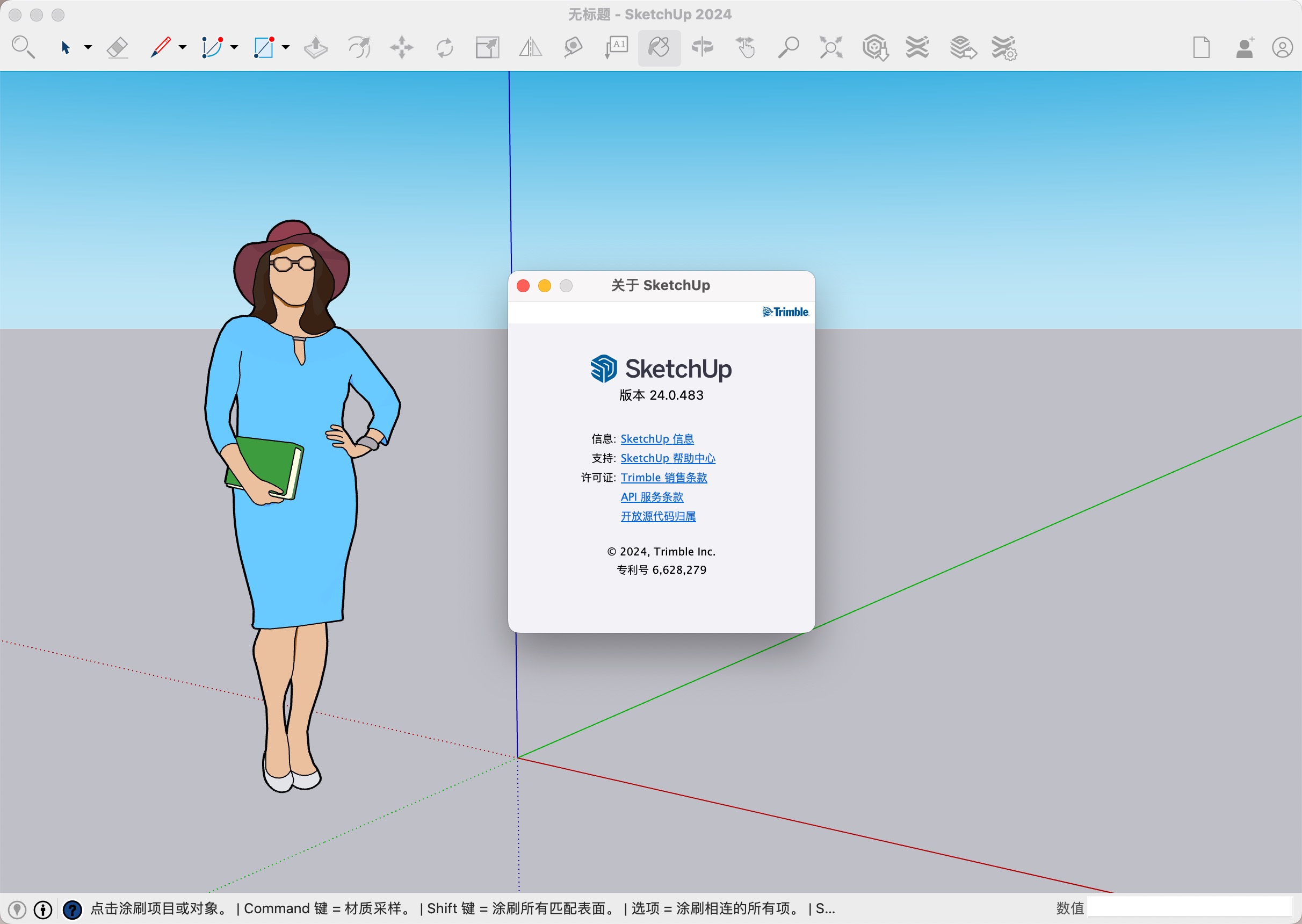This screenshot has width=1302, height=924.
Task: Select the Rectangle shape tool
Action: click(x=264, y=47)
